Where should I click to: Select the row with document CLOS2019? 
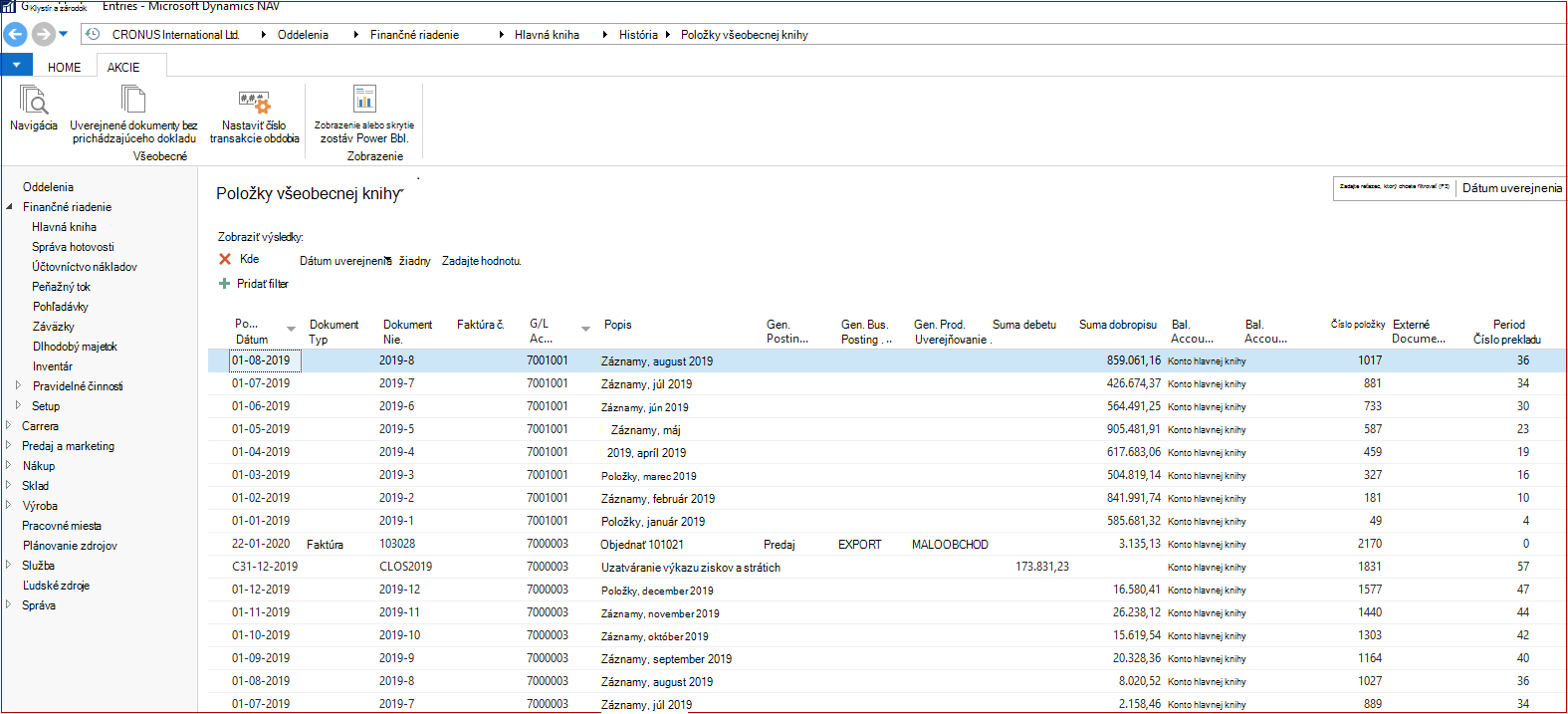pos(887,567)
